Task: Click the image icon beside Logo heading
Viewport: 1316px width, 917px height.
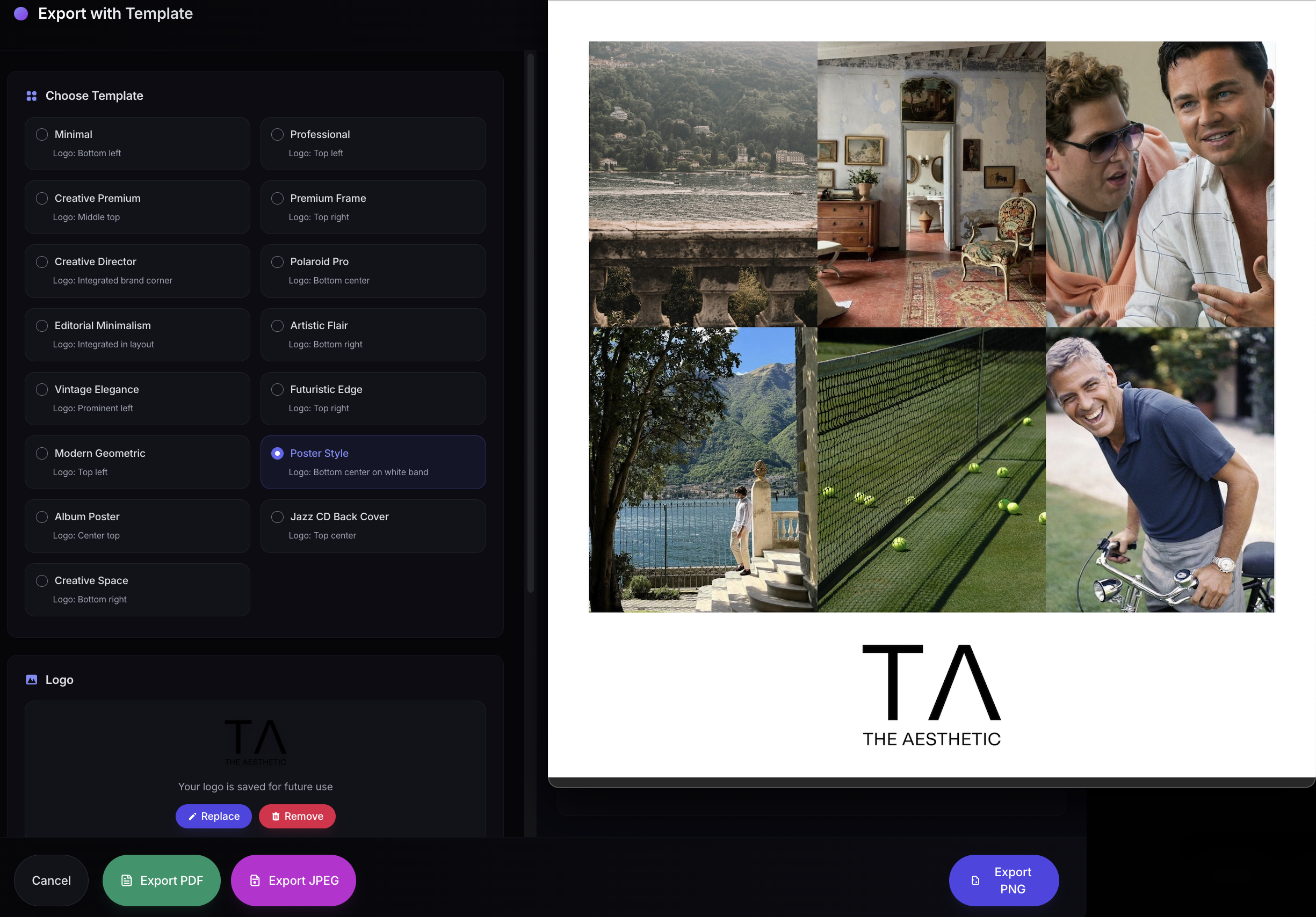Action: tap(32, 680)
